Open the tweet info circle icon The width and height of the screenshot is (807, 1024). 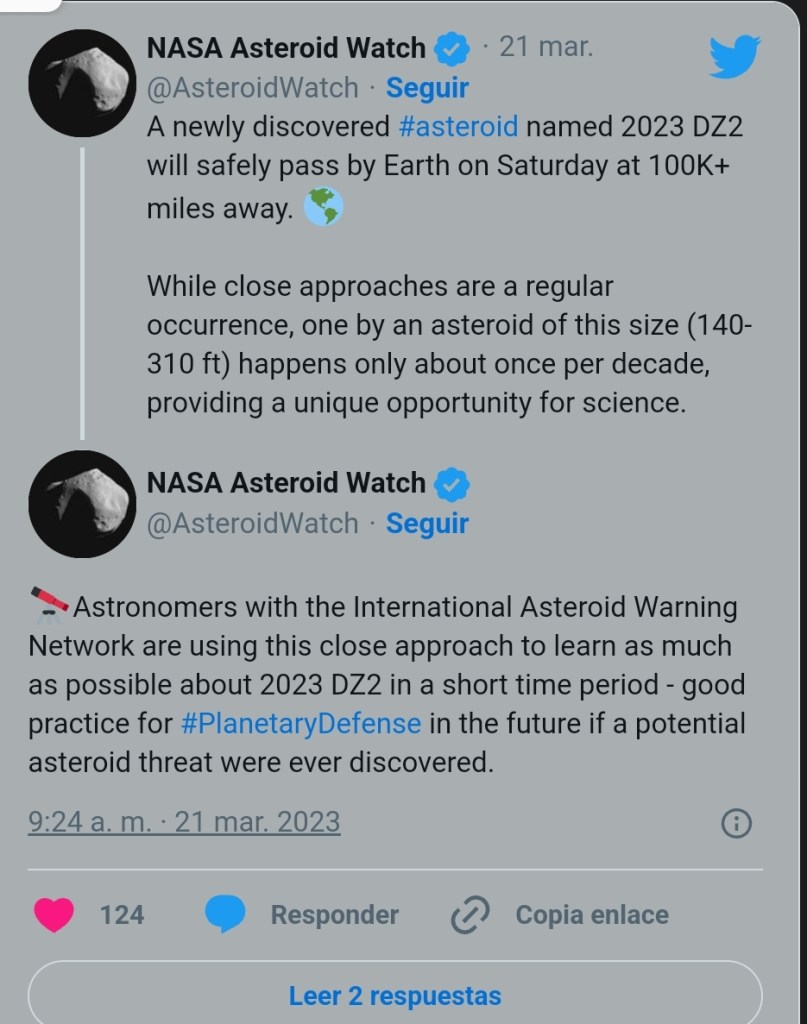pos(736,823)
